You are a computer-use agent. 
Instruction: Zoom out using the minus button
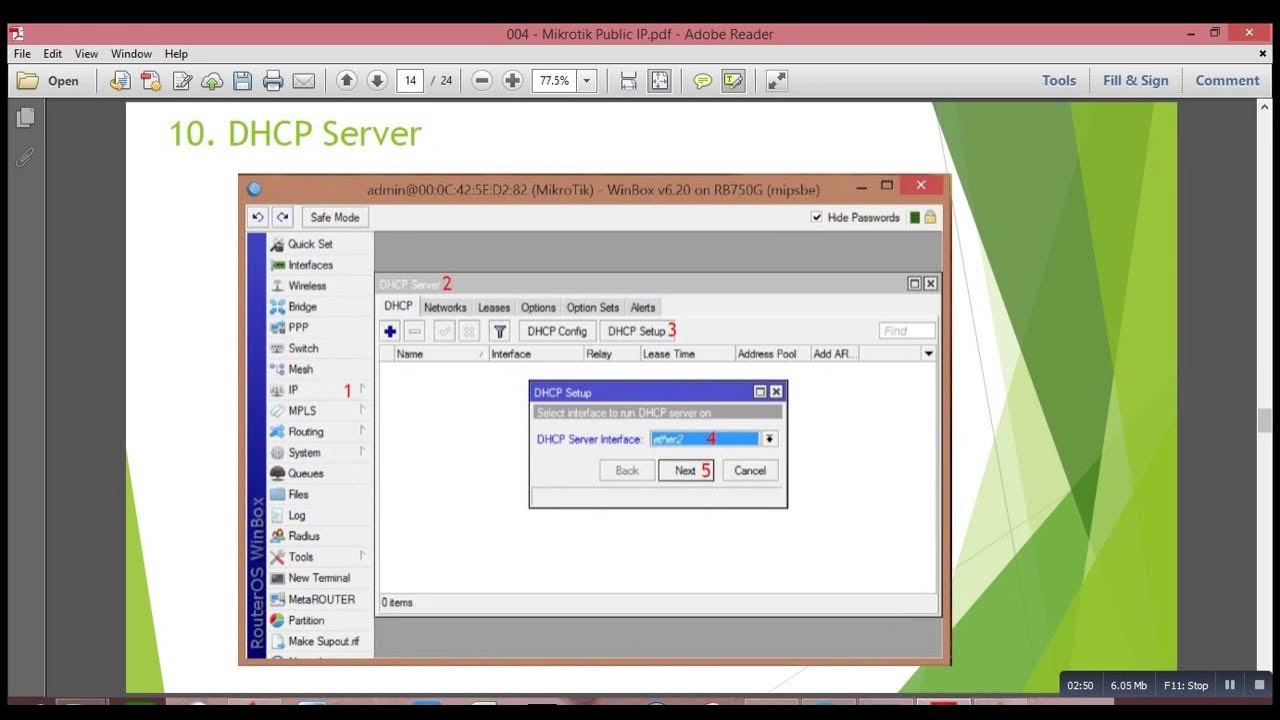click(x=482, y=81)
